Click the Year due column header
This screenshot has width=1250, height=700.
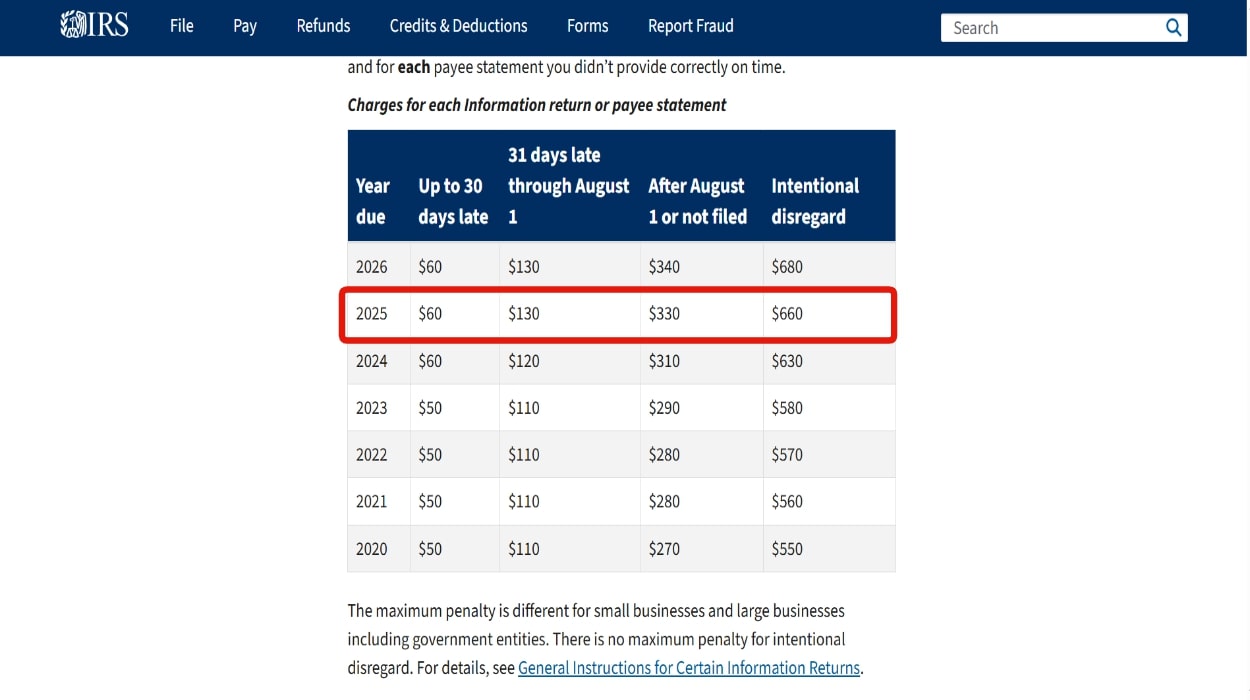[373, 201]
